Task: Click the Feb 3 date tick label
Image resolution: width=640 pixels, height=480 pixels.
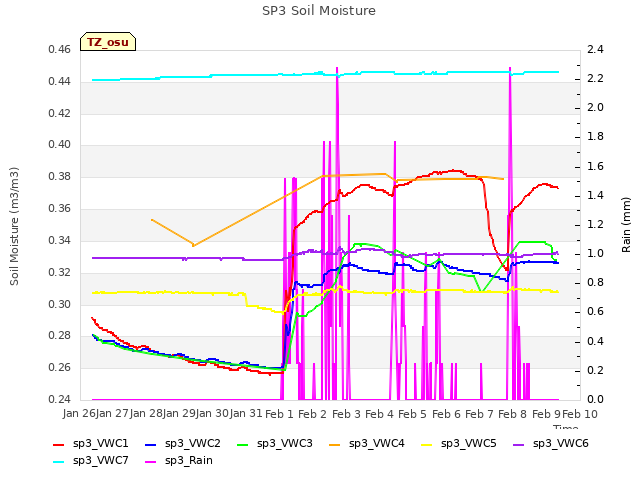Action: (346, 414)
